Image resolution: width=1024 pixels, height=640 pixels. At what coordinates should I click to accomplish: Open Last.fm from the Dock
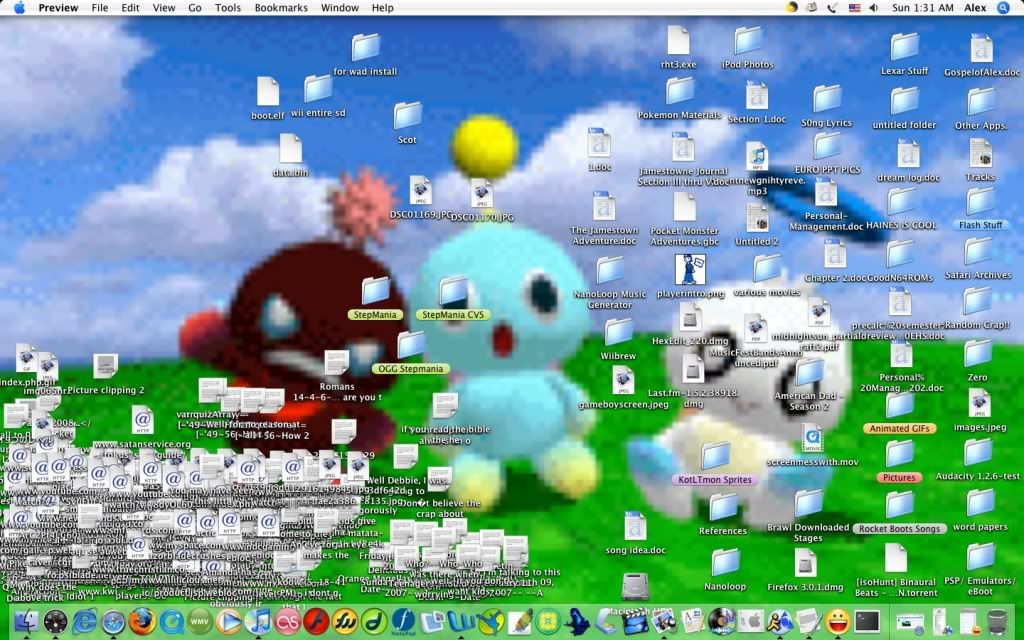(x=287, y=621)
